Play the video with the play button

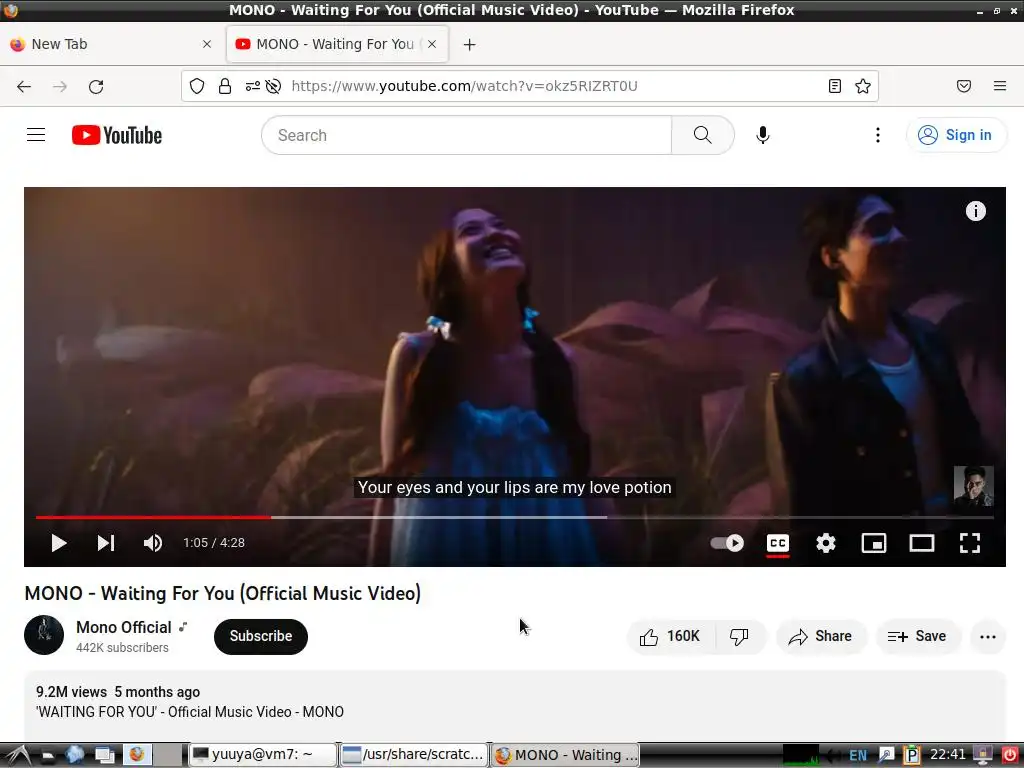58,543
